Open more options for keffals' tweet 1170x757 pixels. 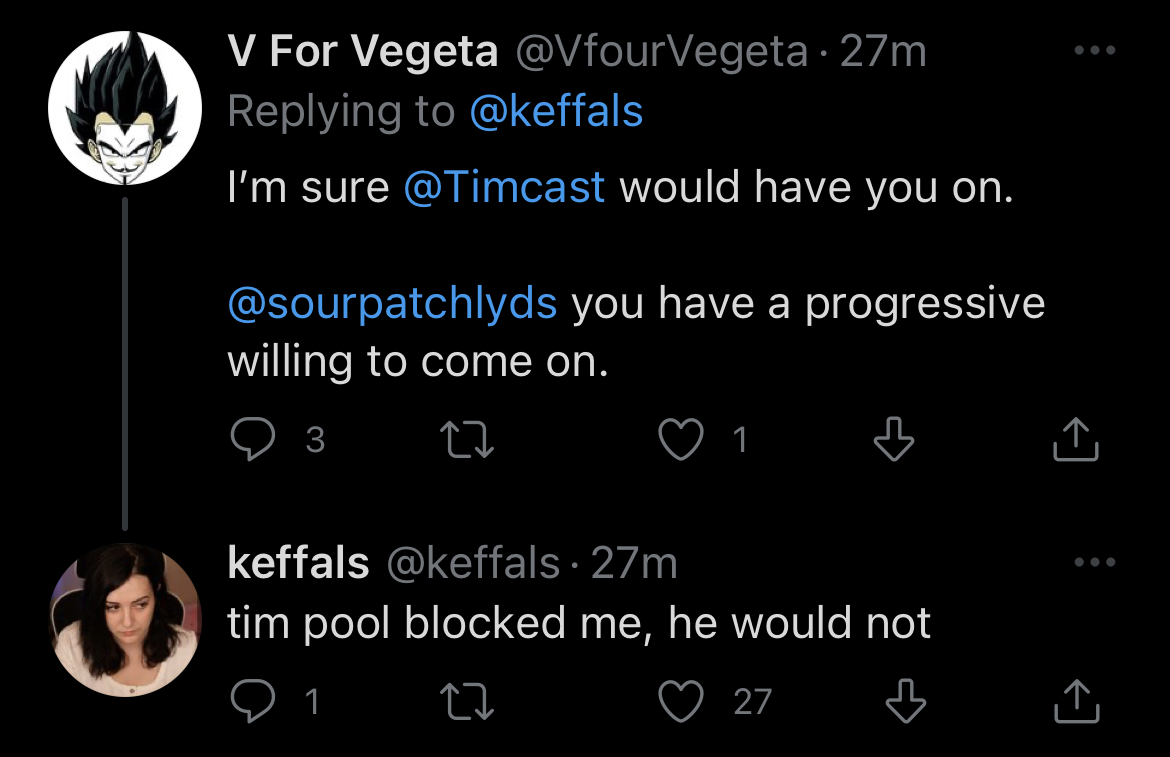coord(1095,562)
